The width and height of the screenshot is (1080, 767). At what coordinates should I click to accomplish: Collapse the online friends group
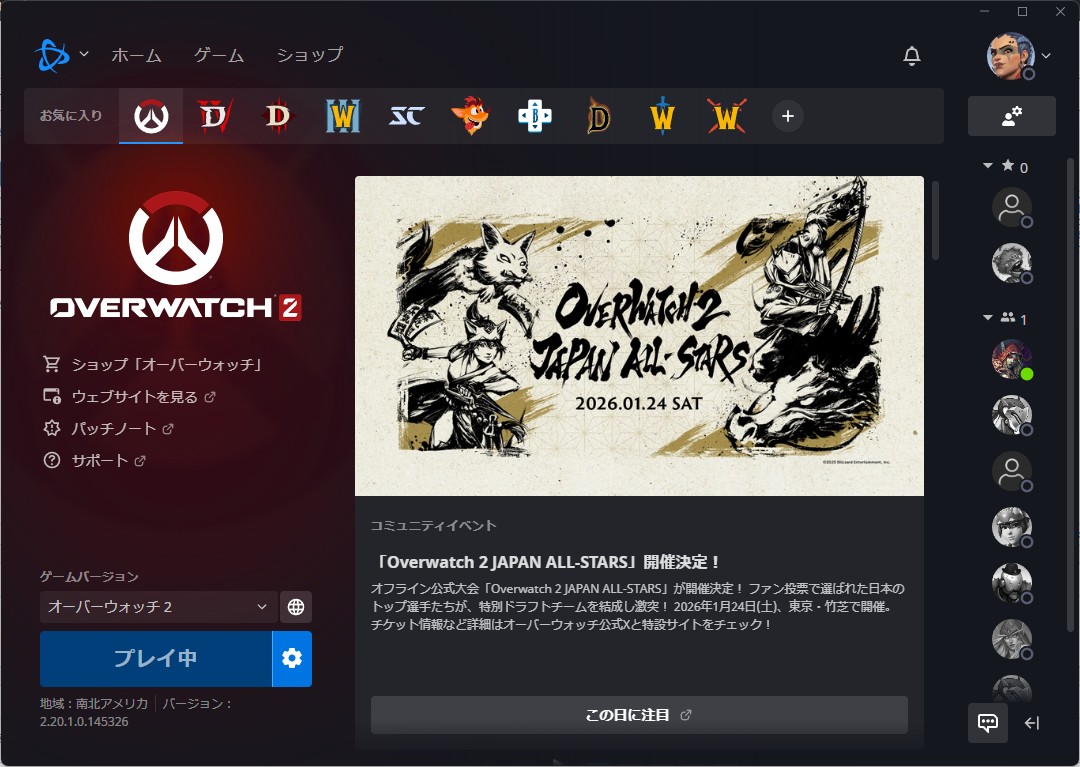pyautogui.click(x=989, y=319)
